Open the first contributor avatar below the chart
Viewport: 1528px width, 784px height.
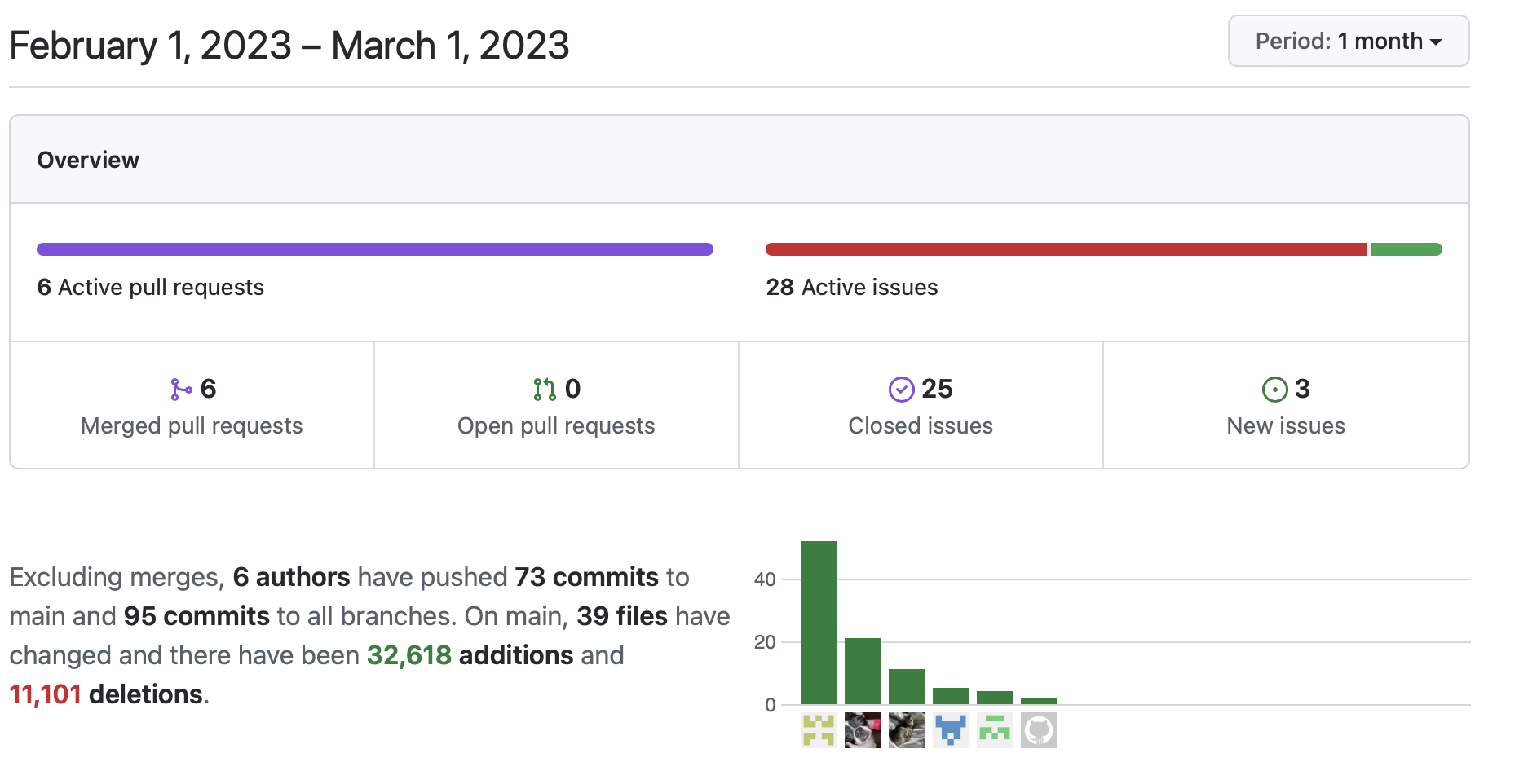click(818, 729)
